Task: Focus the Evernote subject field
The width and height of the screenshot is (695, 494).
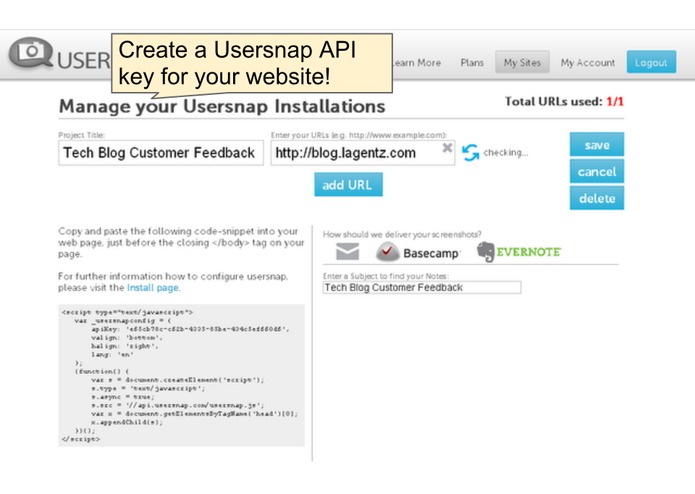Action: point(422,288)
